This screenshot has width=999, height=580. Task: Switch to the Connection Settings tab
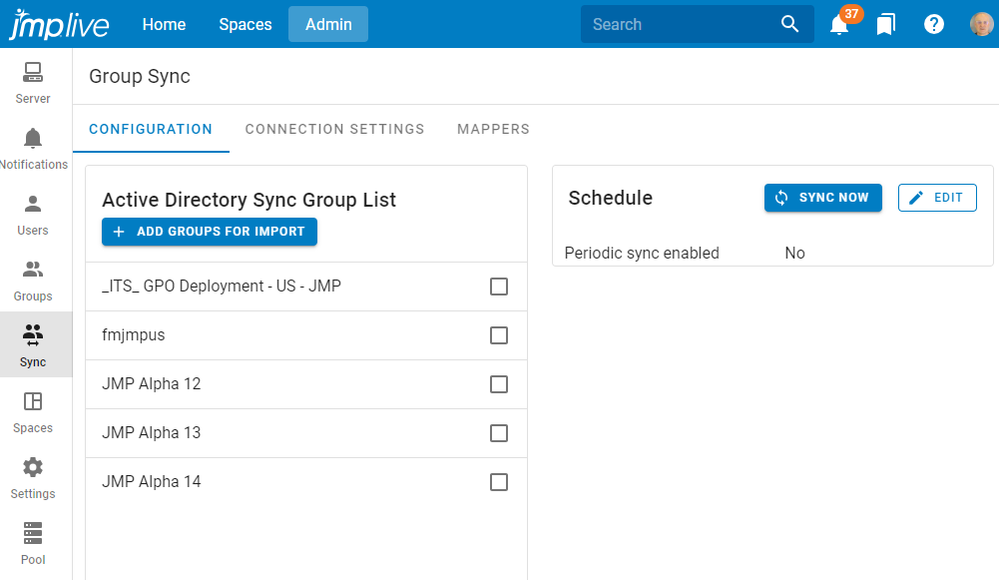coord(335,129)
